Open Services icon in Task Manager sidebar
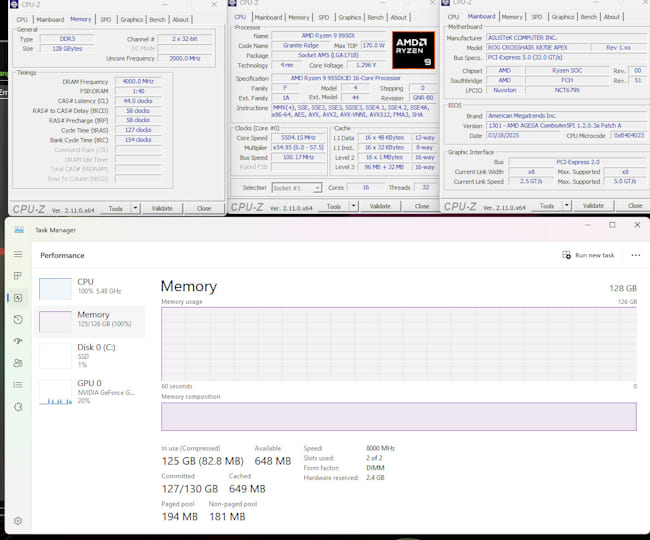 pos(18,407)
